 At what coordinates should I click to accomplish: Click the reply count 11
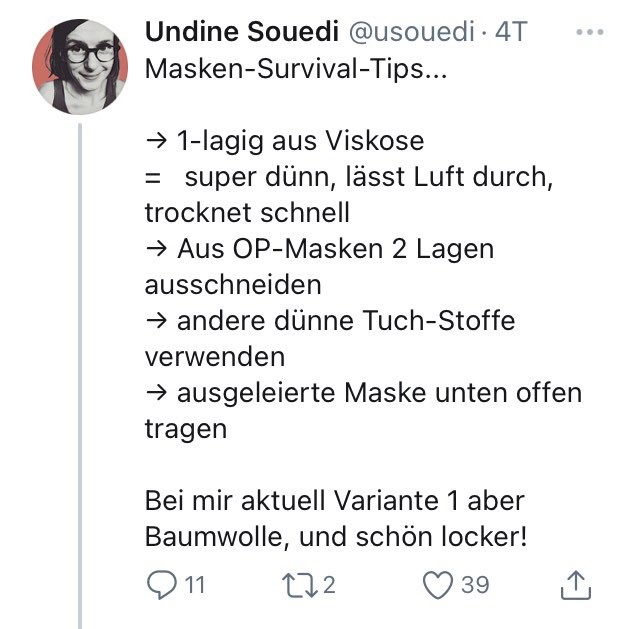[x=194, y=583]
